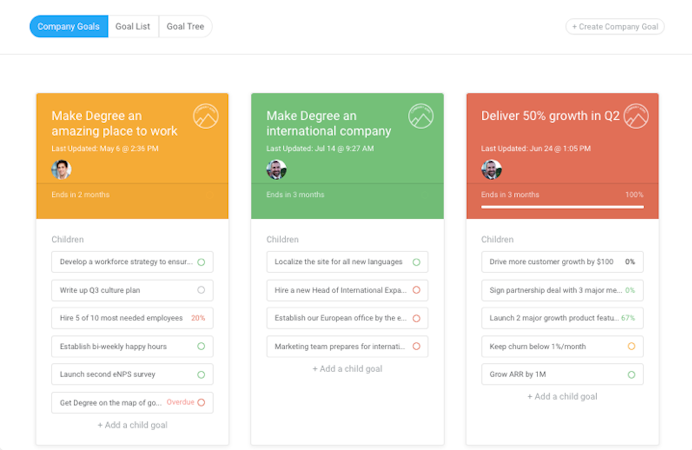Click 'Ends in 2 months' on orange card
The width and height of the screenshot is (692, 450).
pyautogui.click(x=80, y=195)
